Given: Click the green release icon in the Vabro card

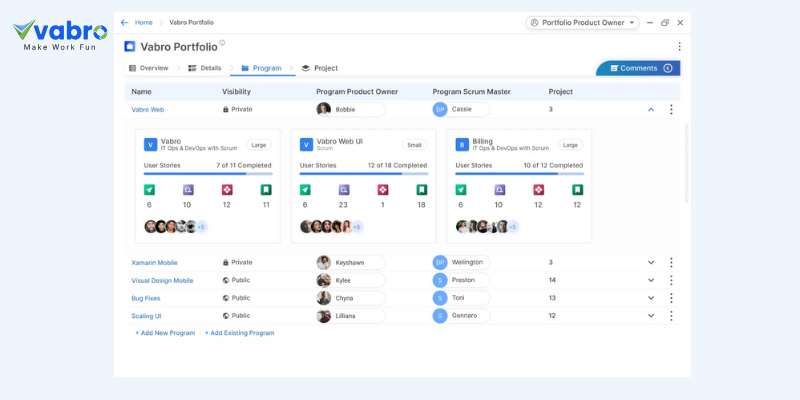Looking at the screenshot, I should click(149, 190).
